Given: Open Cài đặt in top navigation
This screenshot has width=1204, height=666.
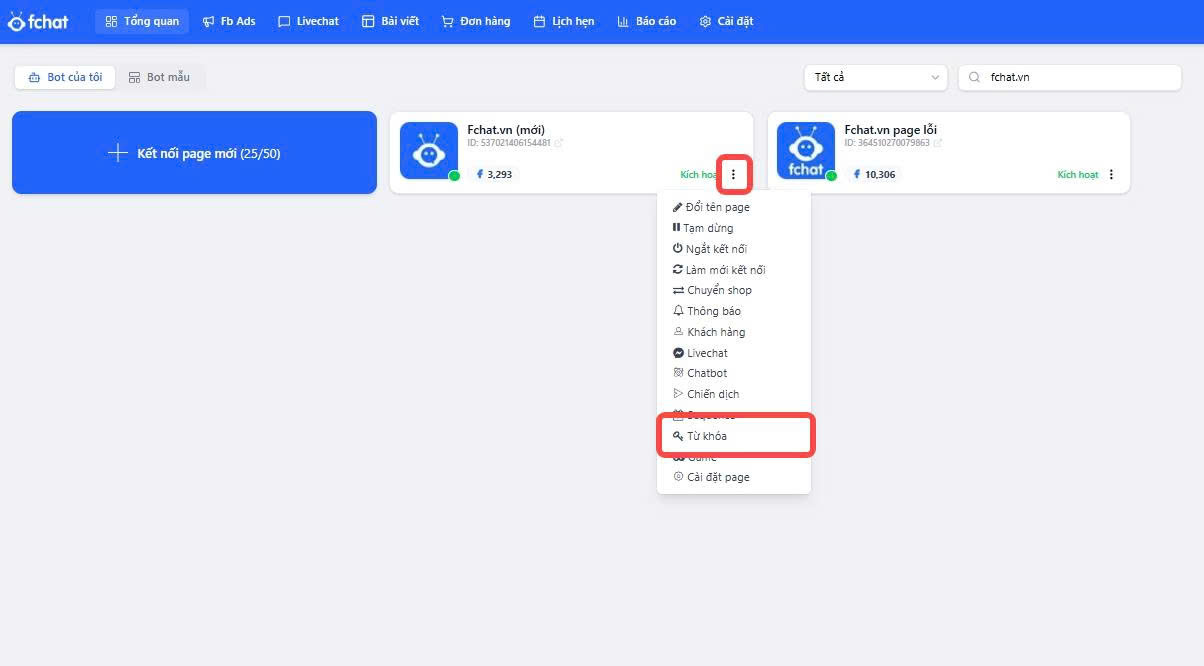Looking at the screenshot, I should coord(726,21).
